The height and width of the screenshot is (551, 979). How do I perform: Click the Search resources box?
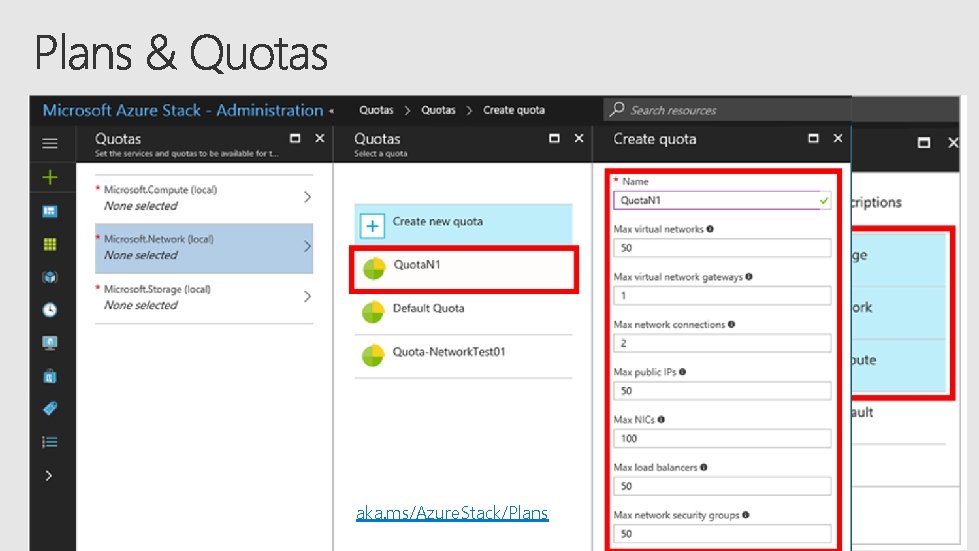727,110
